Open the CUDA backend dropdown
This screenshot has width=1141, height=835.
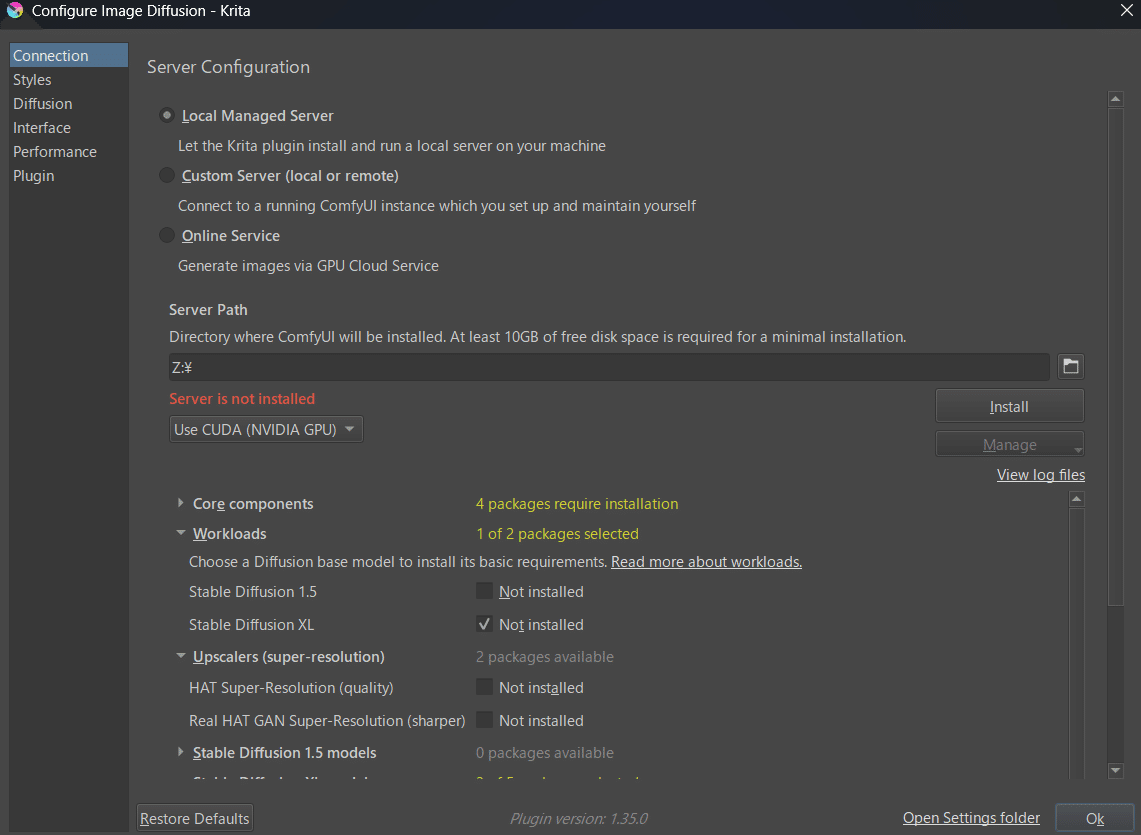[x=266, y=430]
